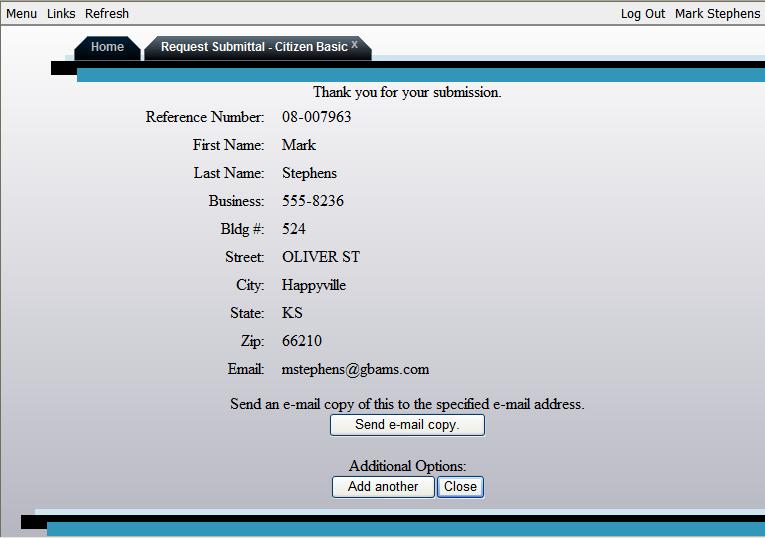Click the Bldg # label
The height and width of the screenshot is (538, 765).
pos(242,229)
